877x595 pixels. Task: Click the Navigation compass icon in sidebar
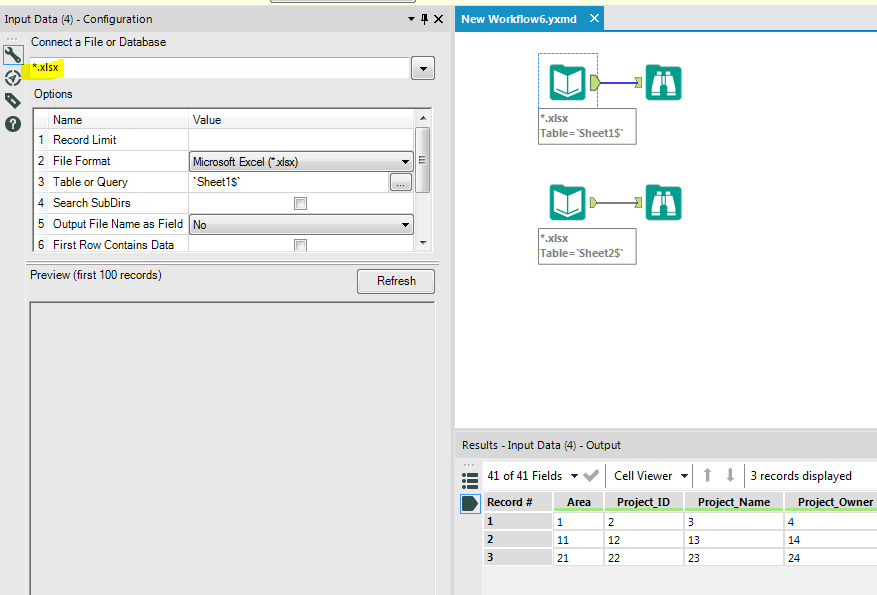pos(13,78)
